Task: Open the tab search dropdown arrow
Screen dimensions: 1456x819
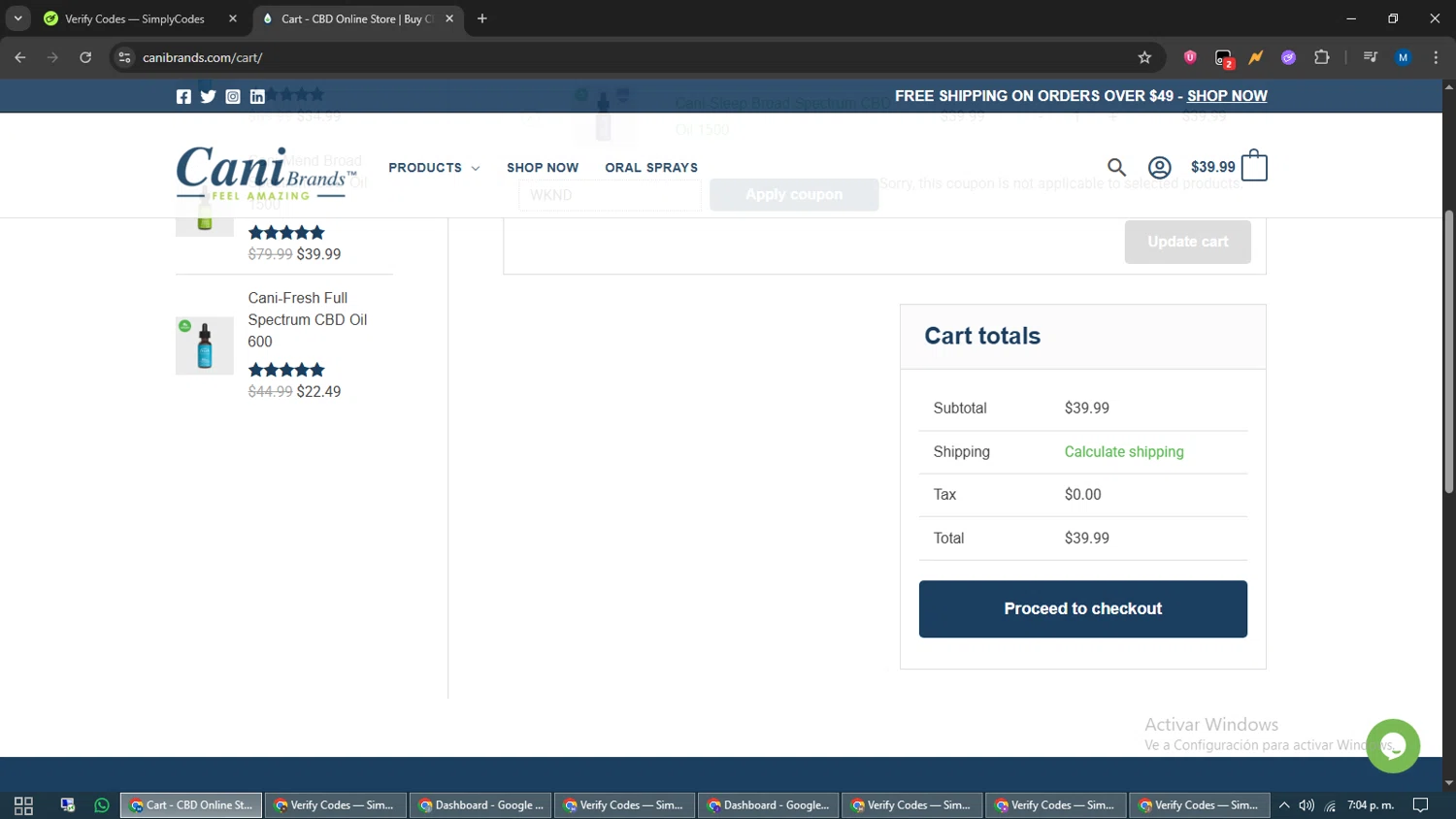Action: [17, 18]
